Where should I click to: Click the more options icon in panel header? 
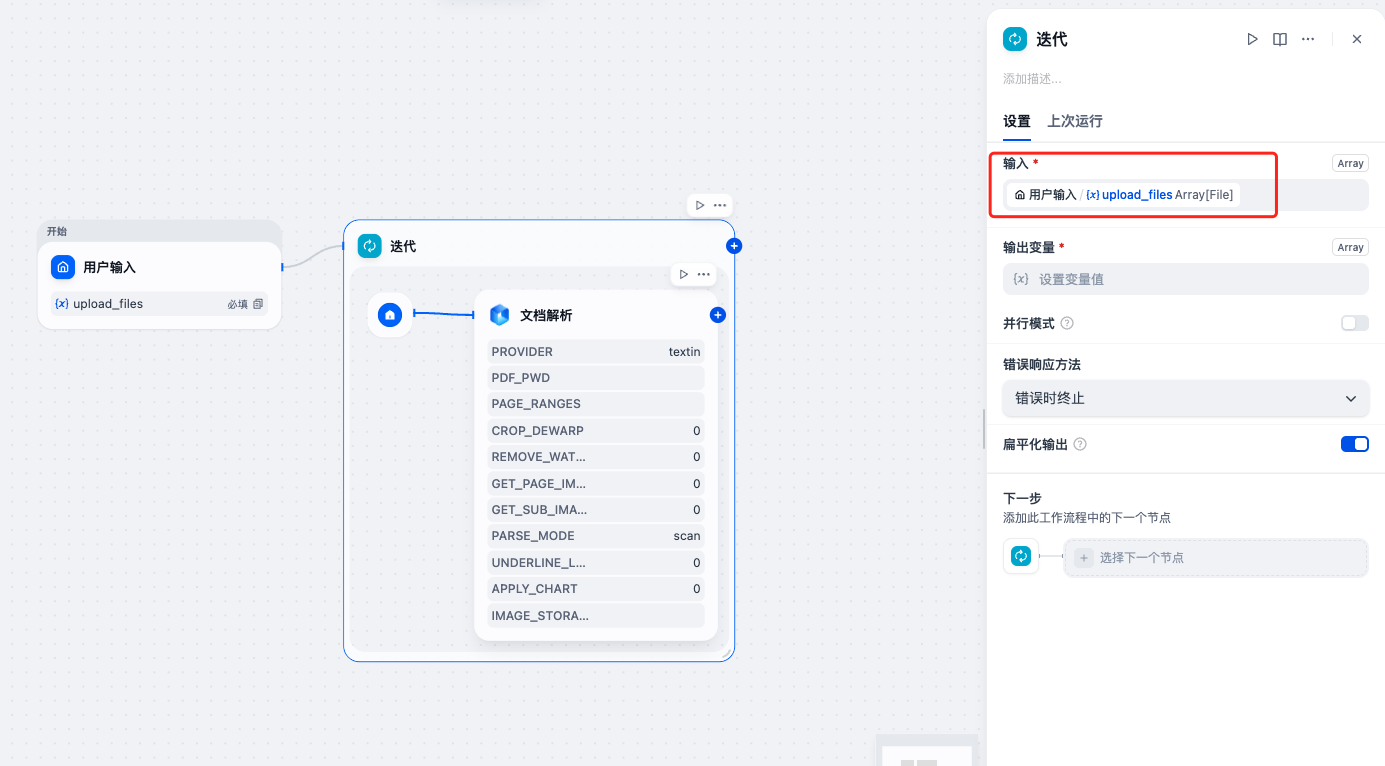pos(1308,39)
